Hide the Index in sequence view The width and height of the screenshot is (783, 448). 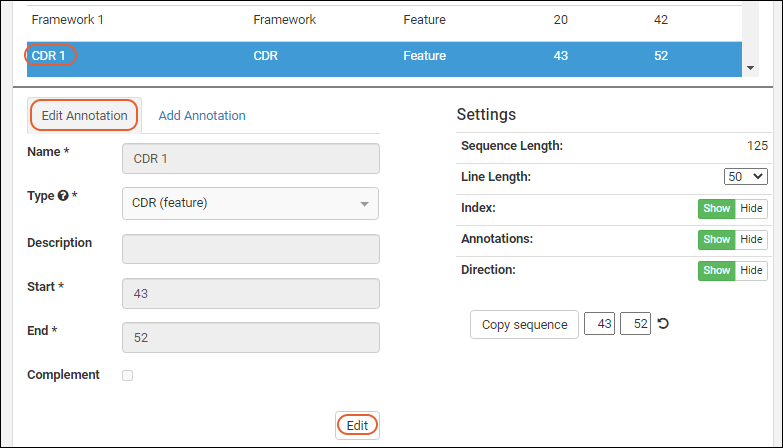point(751,209)
